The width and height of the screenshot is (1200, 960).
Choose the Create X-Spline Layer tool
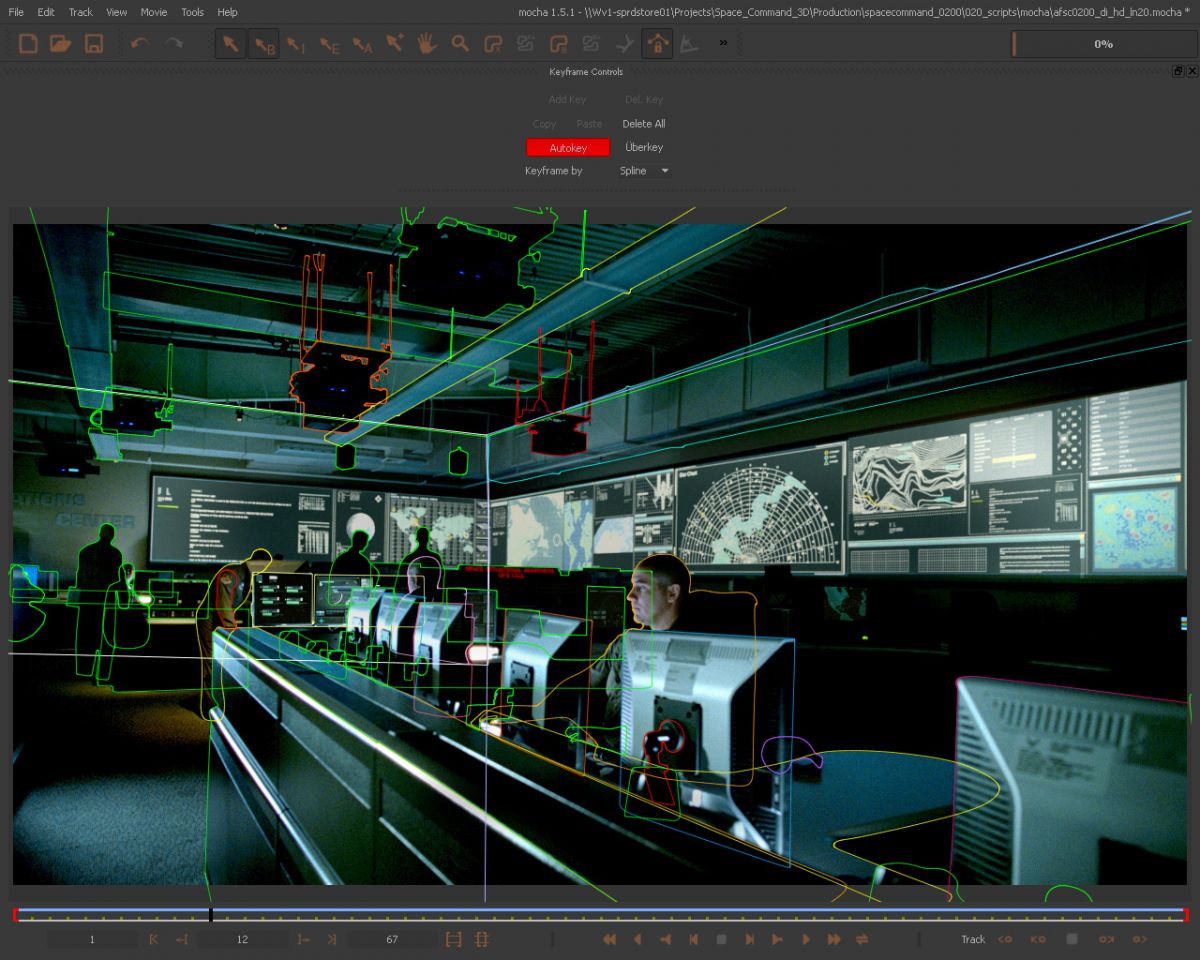pos(493,44)
